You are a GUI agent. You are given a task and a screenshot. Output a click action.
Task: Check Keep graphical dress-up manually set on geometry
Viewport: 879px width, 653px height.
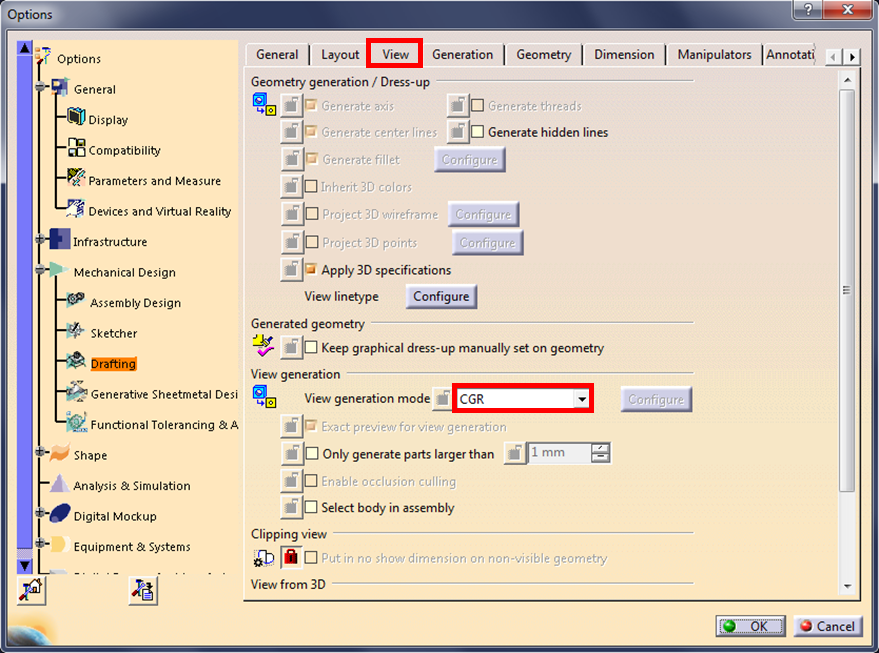312,347
